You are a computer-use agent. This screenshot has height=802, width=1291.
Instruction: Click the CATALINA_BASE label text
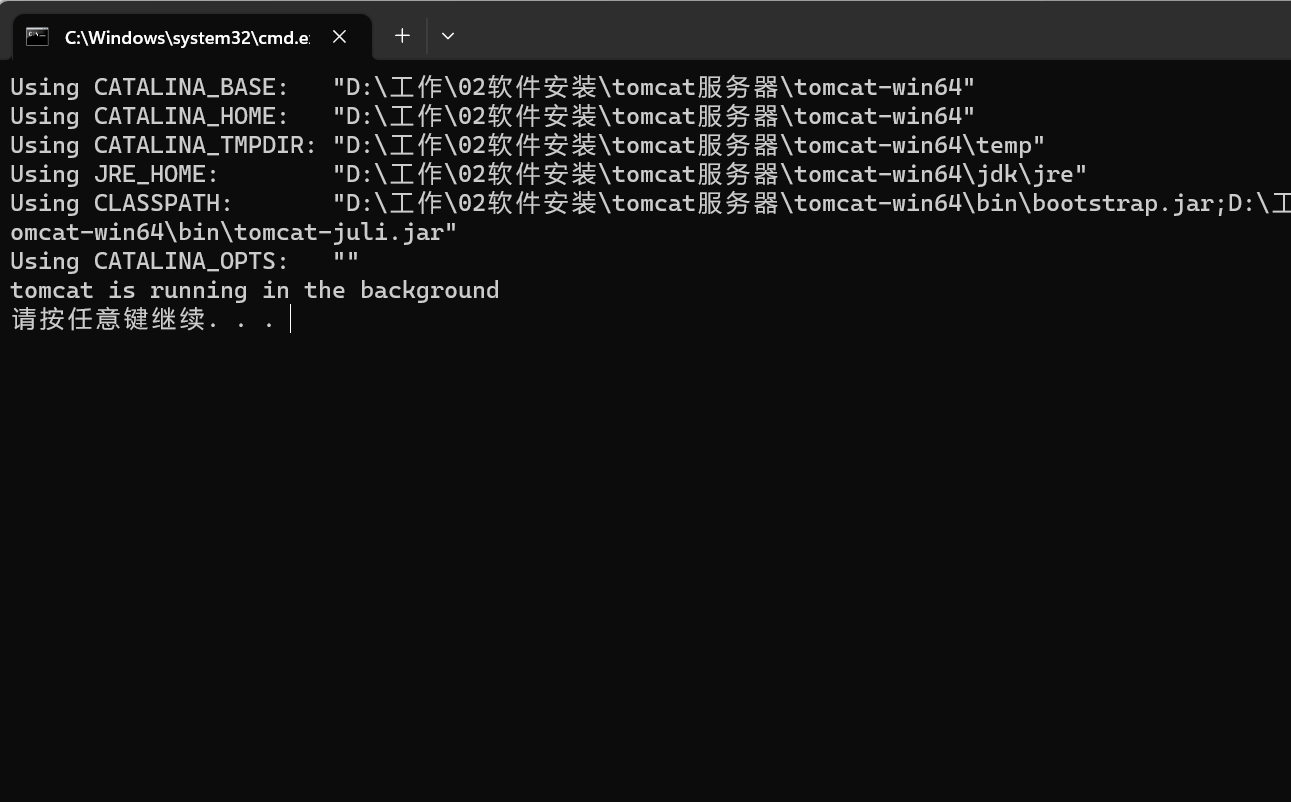pos(191,87)
